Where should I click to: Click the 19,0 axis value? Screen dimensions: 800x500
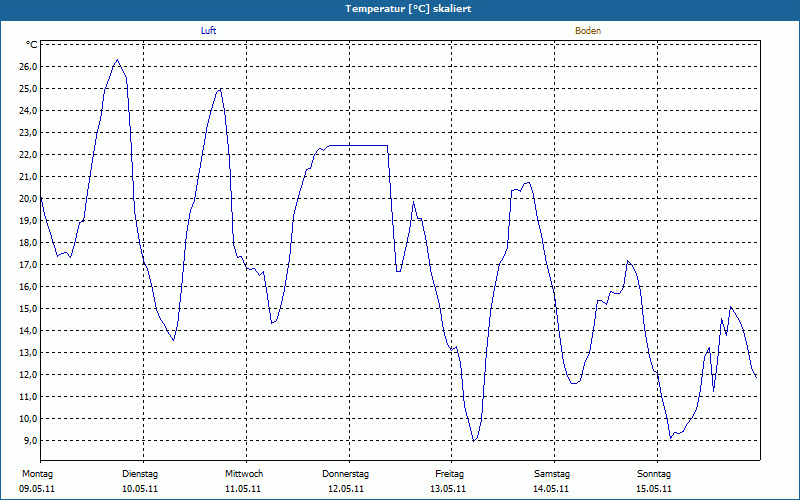pos(28,220)
